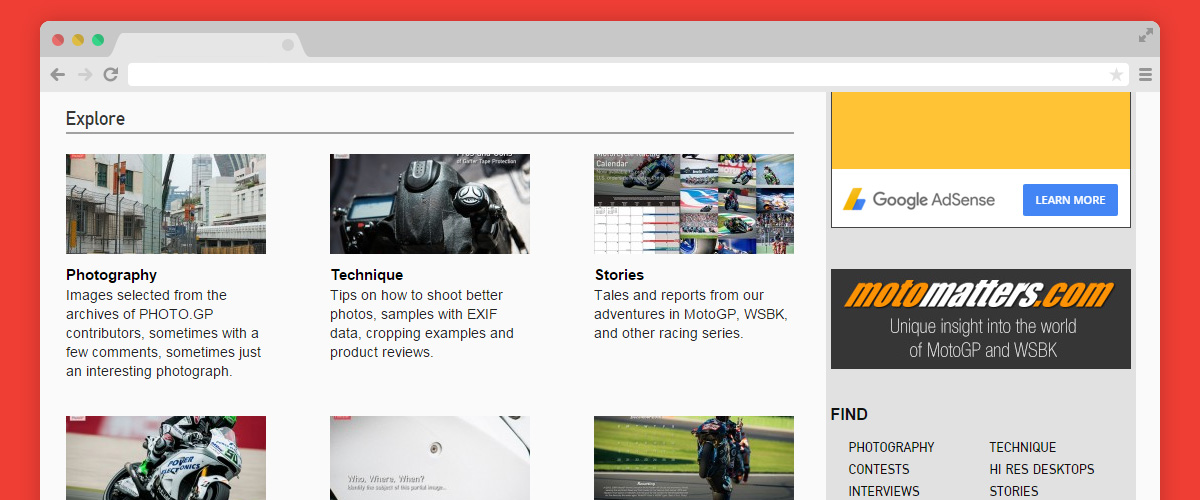Click the Learn More AdSense button
Screen dimensions: 1200x500
tap(1070, 200)
